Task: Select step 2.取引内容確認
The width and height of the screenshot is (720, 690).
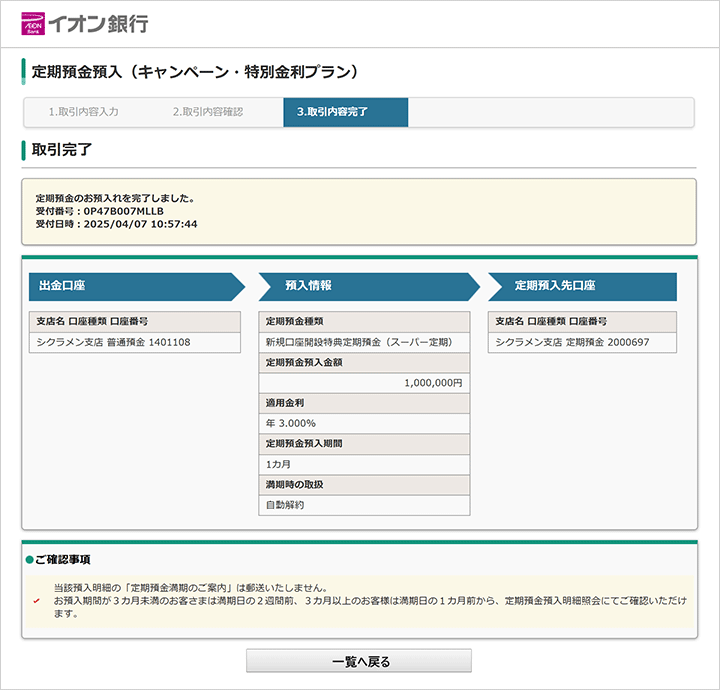Action: pyautogui.click(x=208, y=112)
